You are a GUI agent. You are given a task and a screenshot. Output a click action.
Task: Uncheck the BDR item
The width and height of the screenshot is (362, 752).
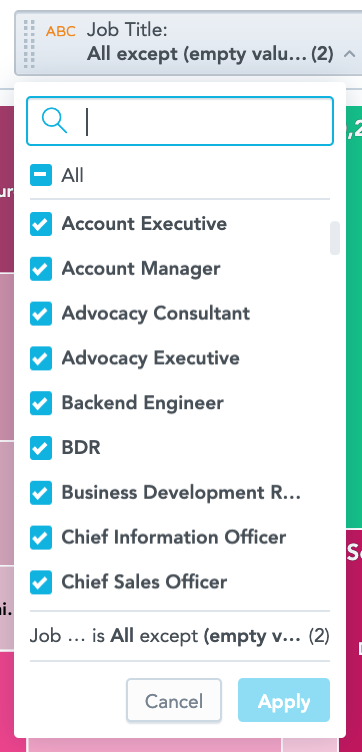(x=41, y=448)
